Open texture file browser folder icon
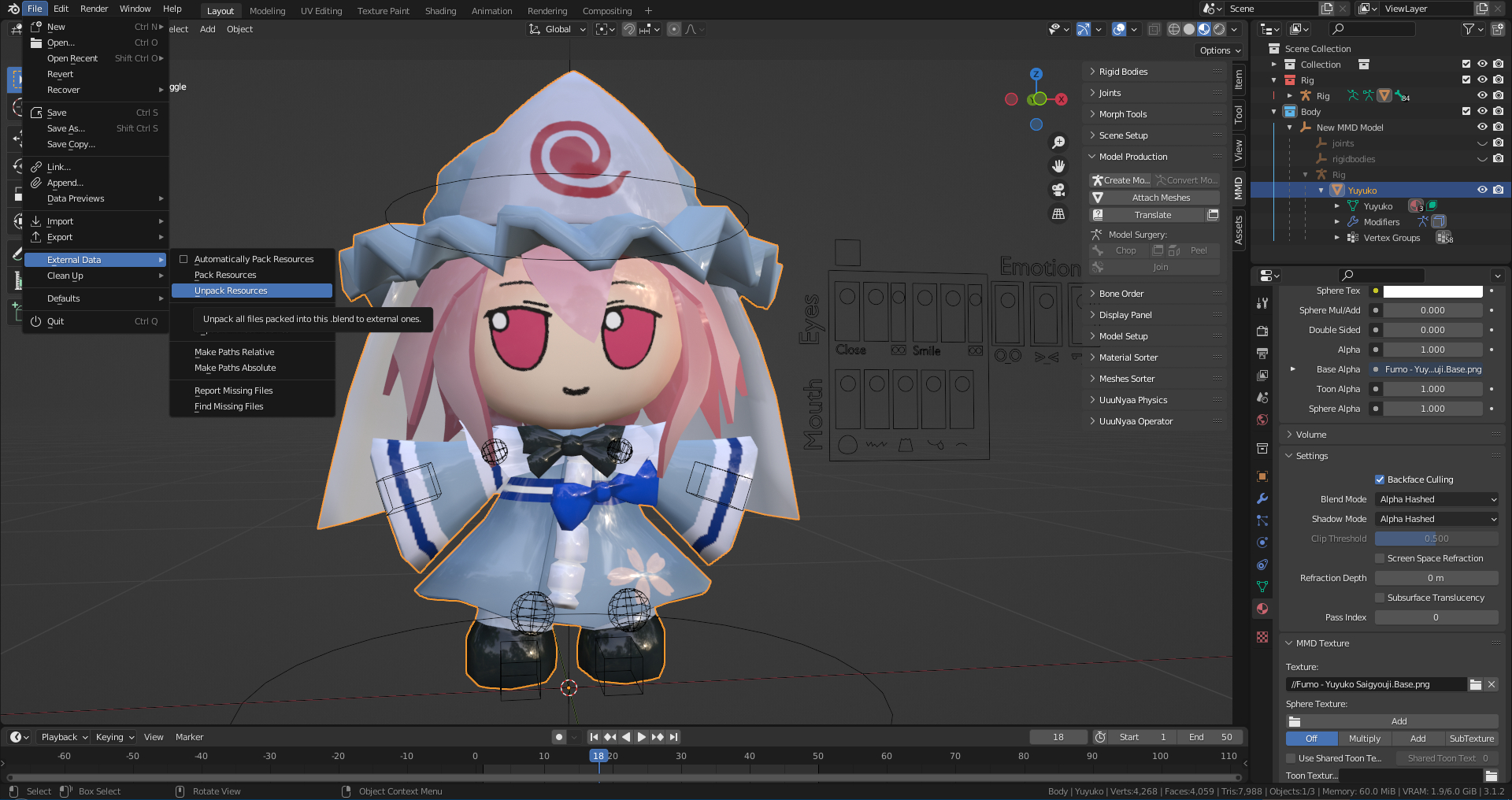The height and width of the screenshot is (800, 1512). click(x=1475, y=684)
